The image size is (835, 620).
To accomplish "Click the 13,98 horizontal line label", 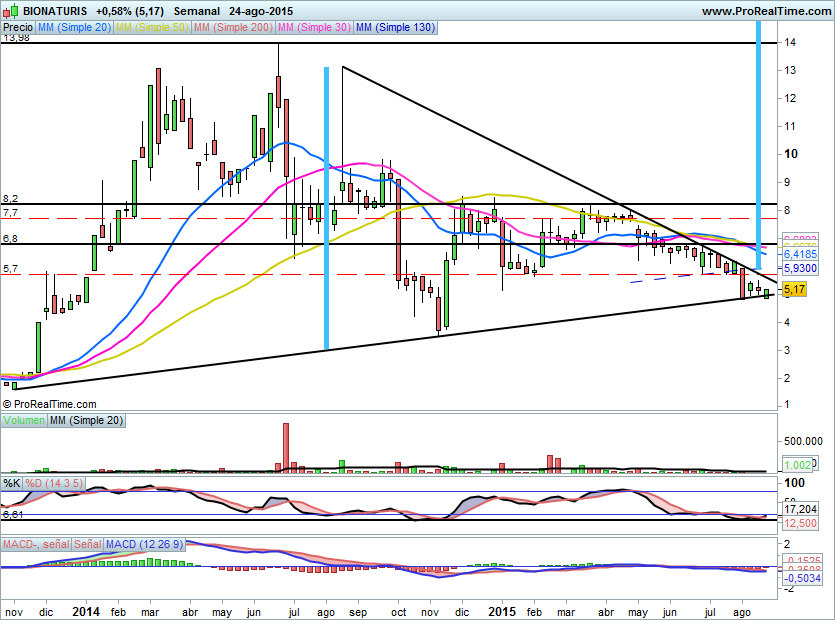I will pyautogui.click(x=16, y=37).
